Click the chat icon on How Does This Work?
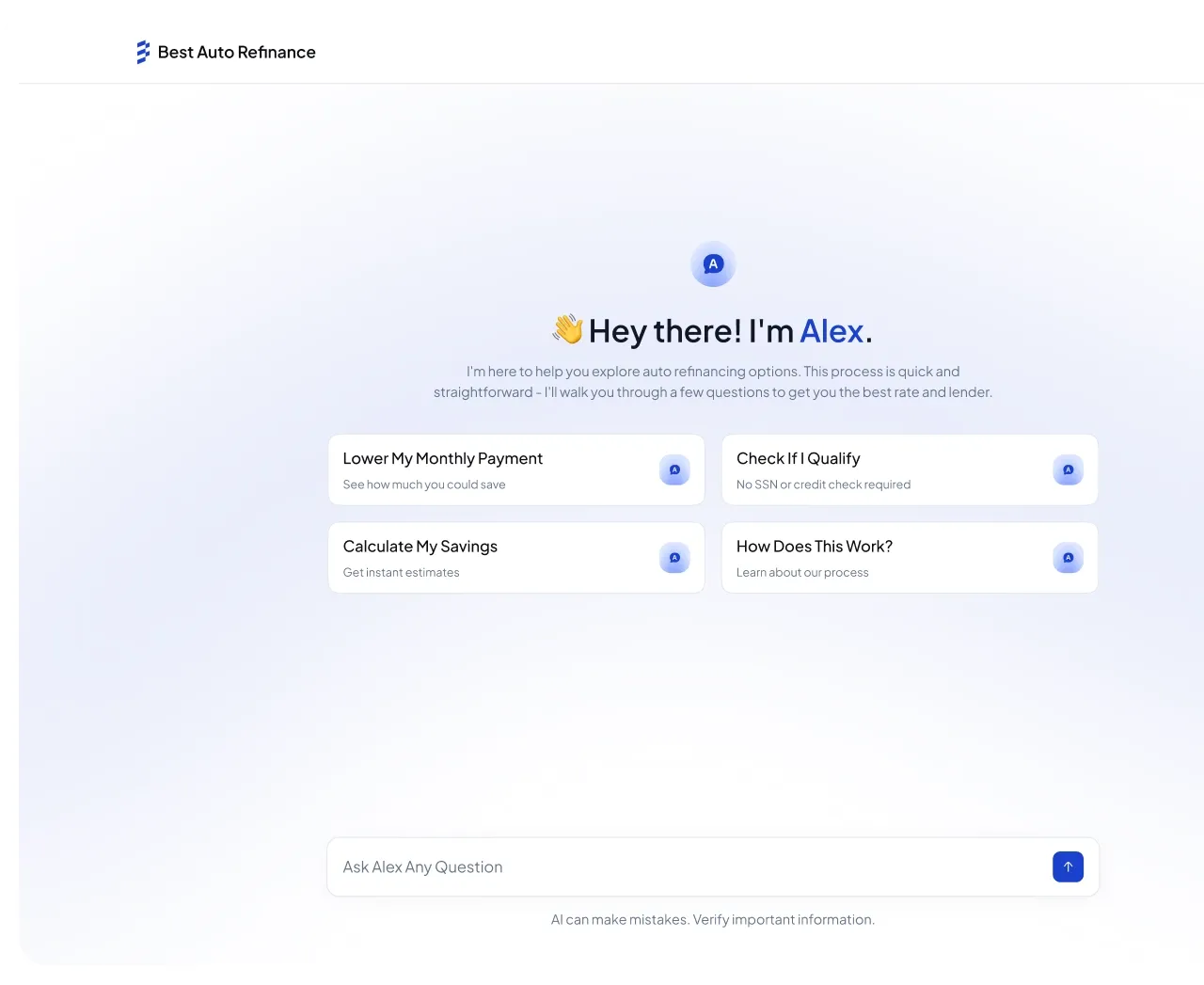Image resolution: width=1204 pixels, height=985 pixels. (1068, 558)
